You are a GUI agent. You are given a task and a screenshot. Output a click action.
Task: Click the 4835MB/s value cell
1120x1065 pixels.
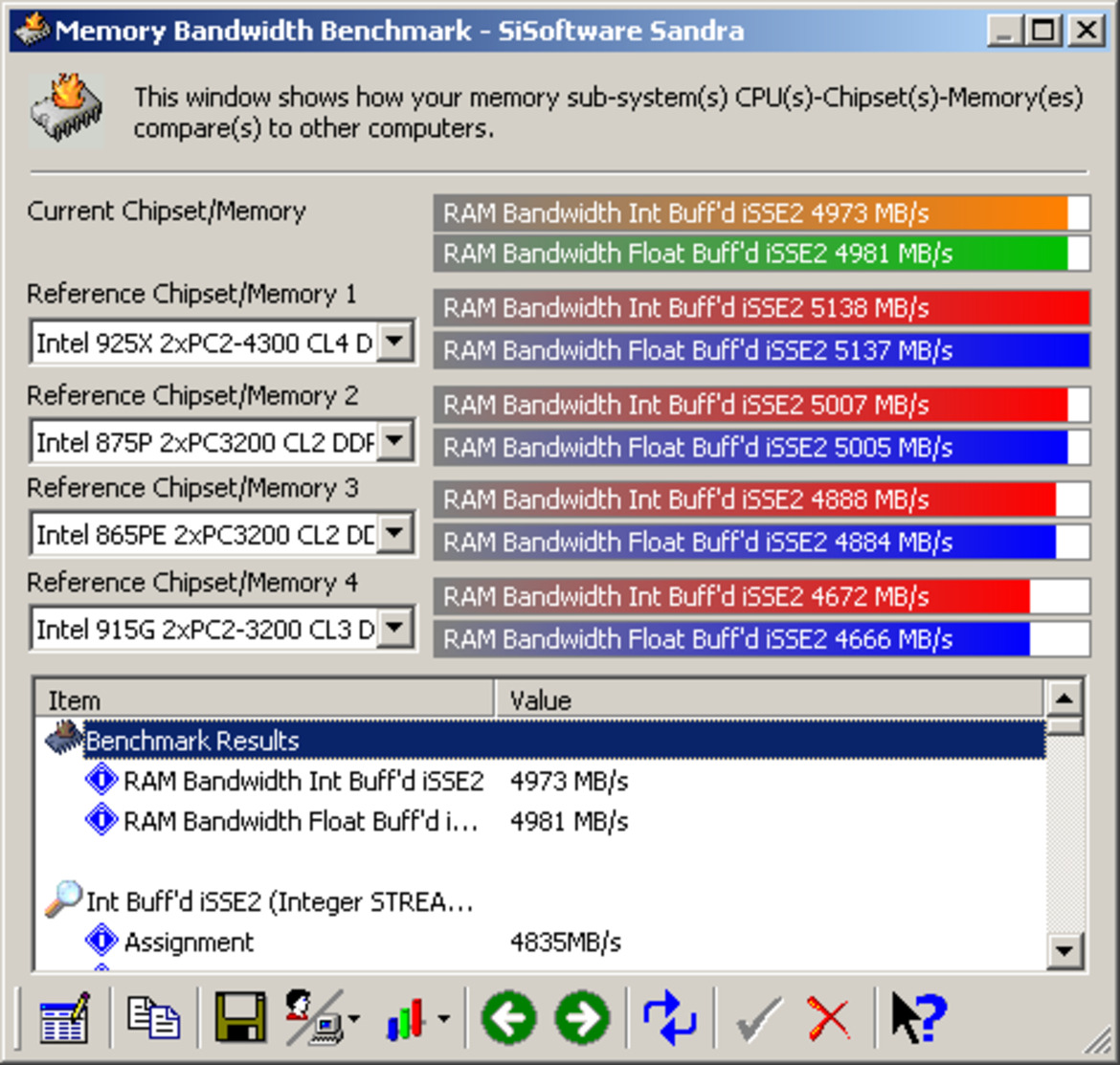pos(566,942)
